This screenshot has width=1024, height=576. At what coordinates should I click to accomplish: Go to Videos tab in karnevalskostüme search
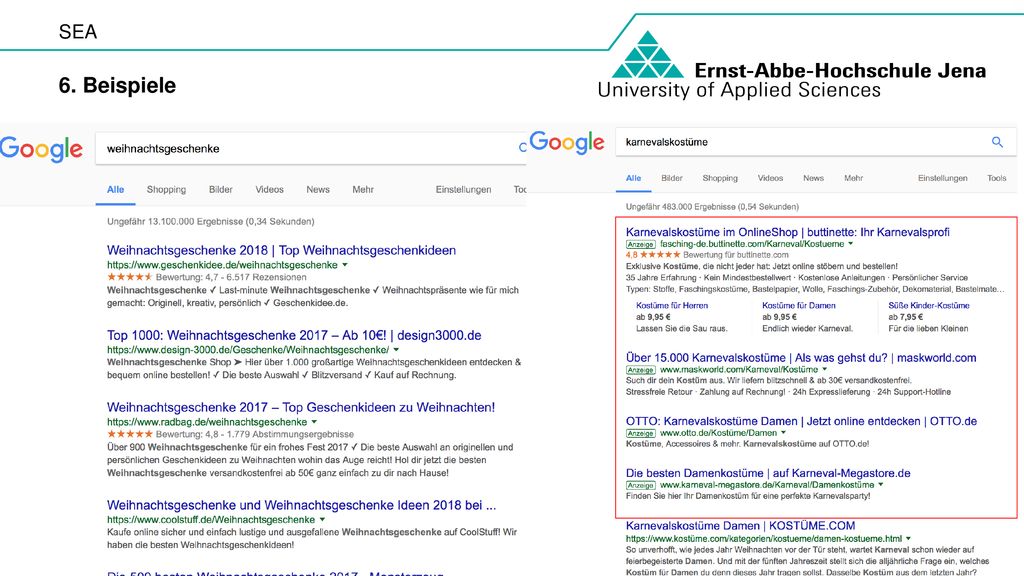pos(770,178)
